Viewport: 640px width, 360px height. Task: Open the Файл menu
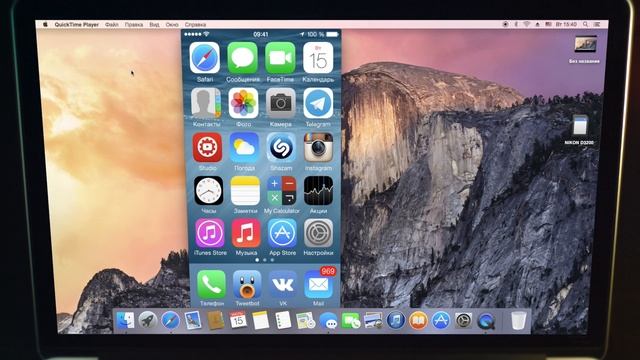click(x=111, y=24)
